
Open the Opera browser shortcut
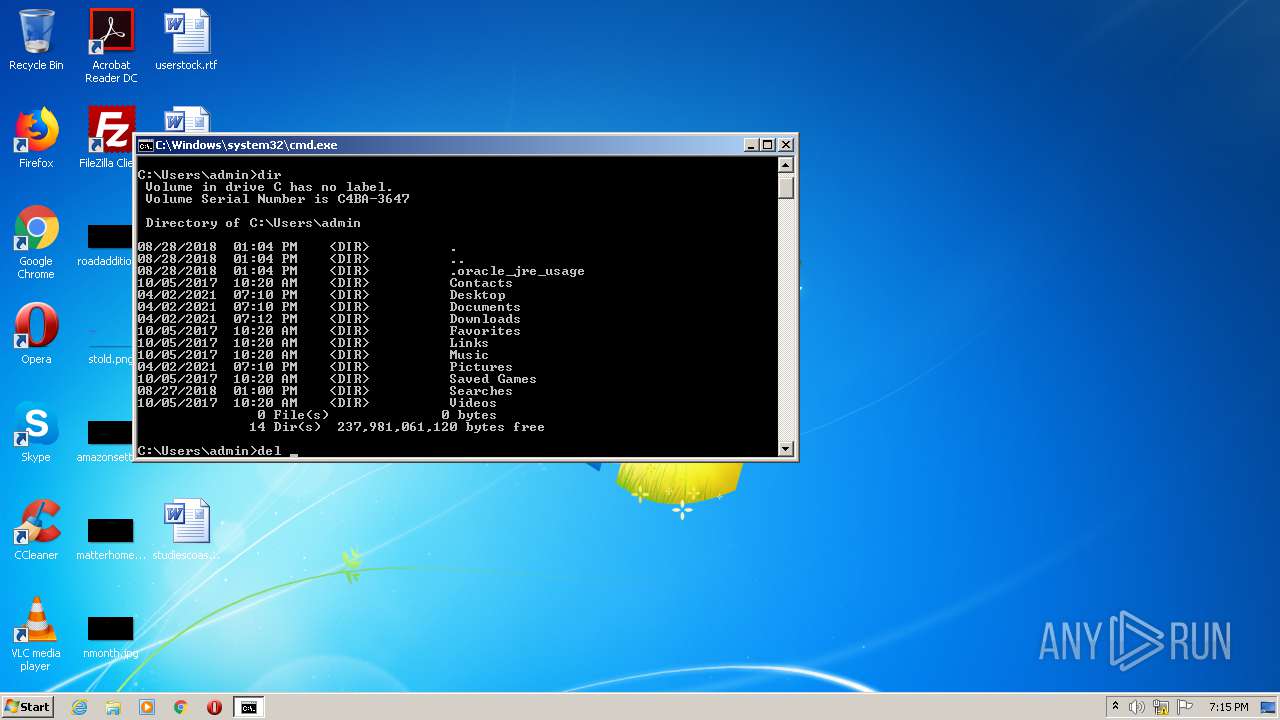click(36, 334)
